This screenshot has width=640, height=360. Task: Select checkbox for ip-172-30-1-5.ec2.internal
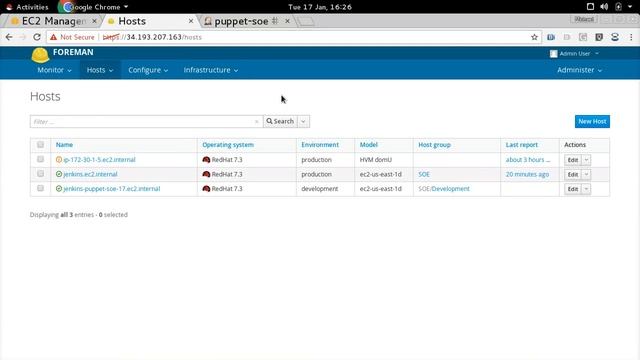point(40,159)
